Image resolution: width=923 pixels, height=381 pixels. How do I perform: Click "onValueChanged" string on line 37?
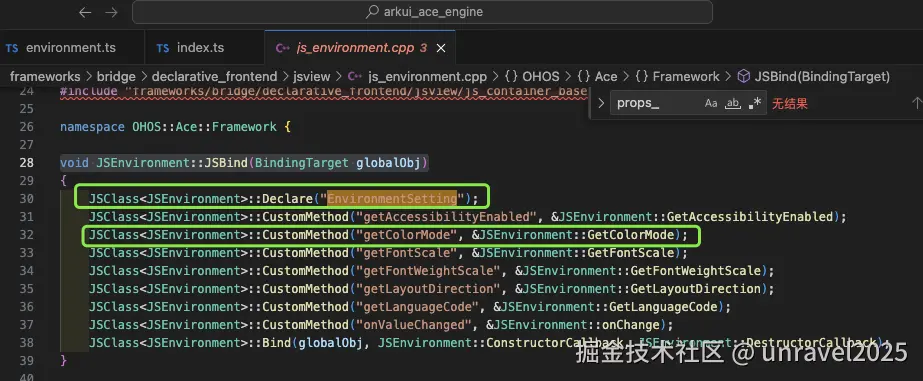click(414, 324)
